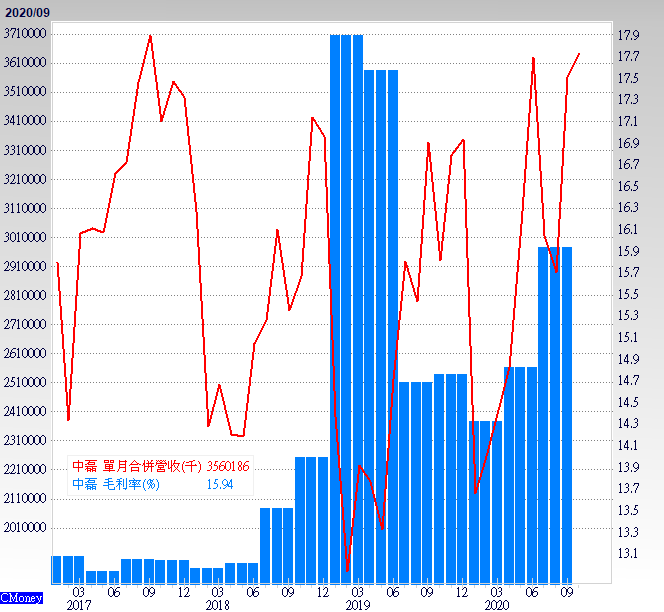The width and height of the screenshot is (664, 612).
Task: Click the legend entry 中磊 毛利率(%)
Action: pos(116,484)
